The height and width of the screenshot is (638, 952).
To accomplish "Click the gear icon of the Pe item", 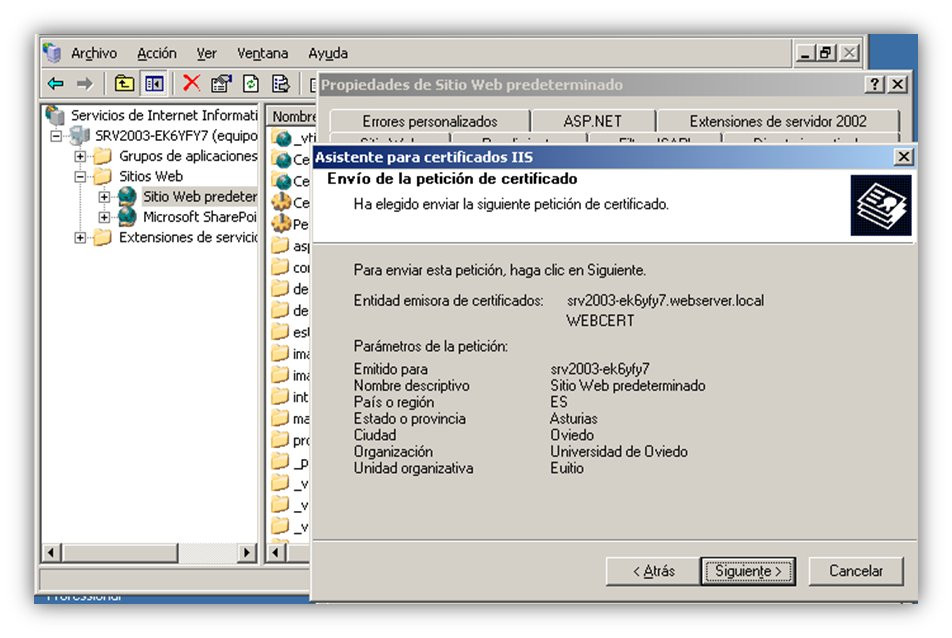I will (x=282, y=223).
